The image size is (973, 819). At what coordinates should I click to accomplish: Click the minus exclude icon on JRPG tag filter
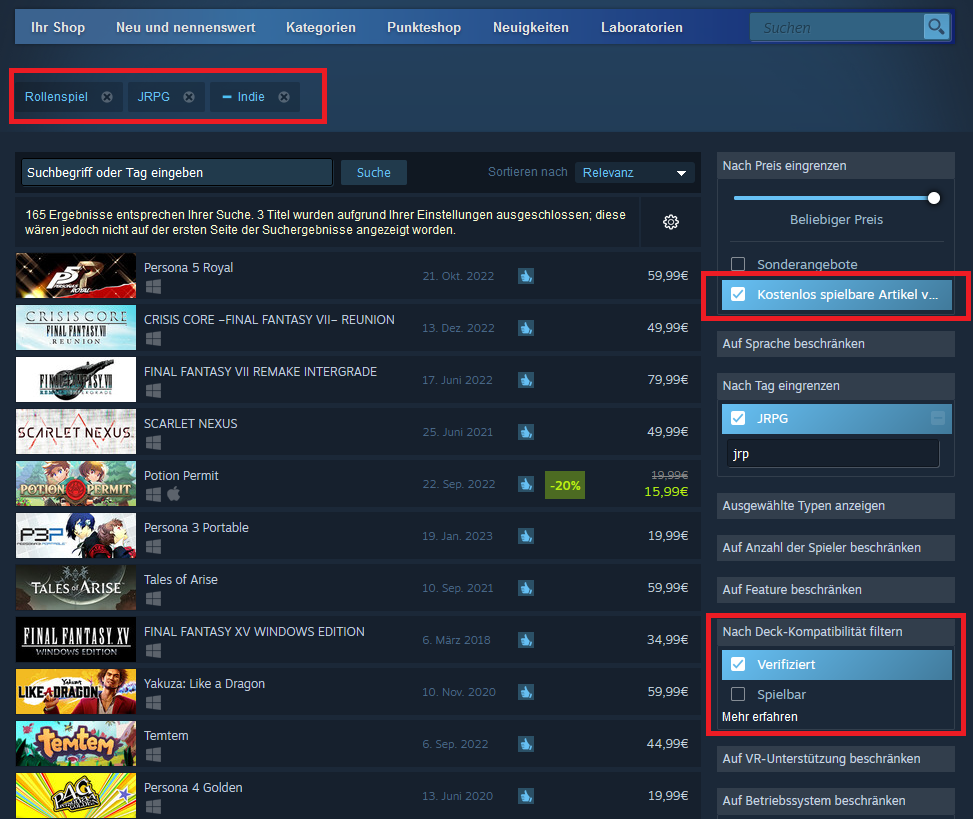click(938, 418)
